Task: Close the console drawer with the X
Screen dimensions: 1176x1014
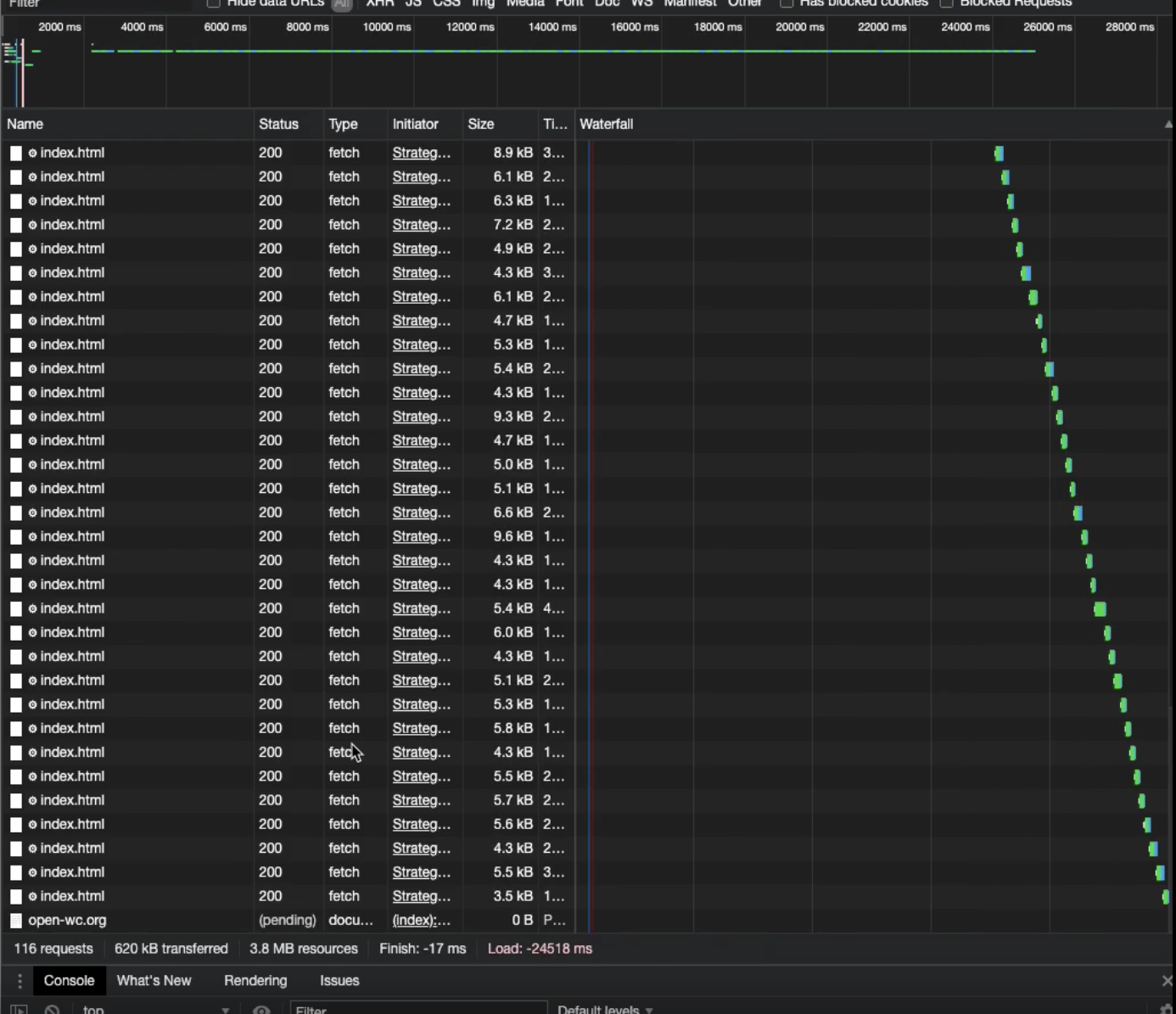Action: click(1167, 981)
